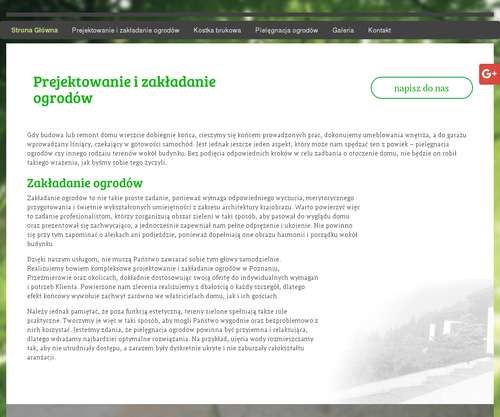Click the paragraph starting Dzięki naszym usługom
Image resolution: width=500 pixels, height=417 pixels.
point(173,277)
